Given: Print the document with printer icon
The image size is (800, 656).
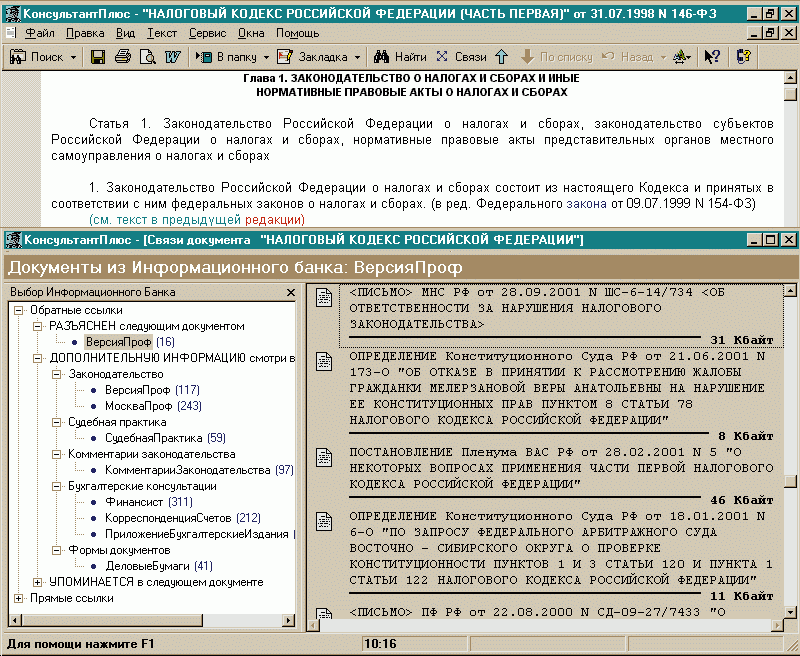Looking at the screenshot, I should [122, 57].
